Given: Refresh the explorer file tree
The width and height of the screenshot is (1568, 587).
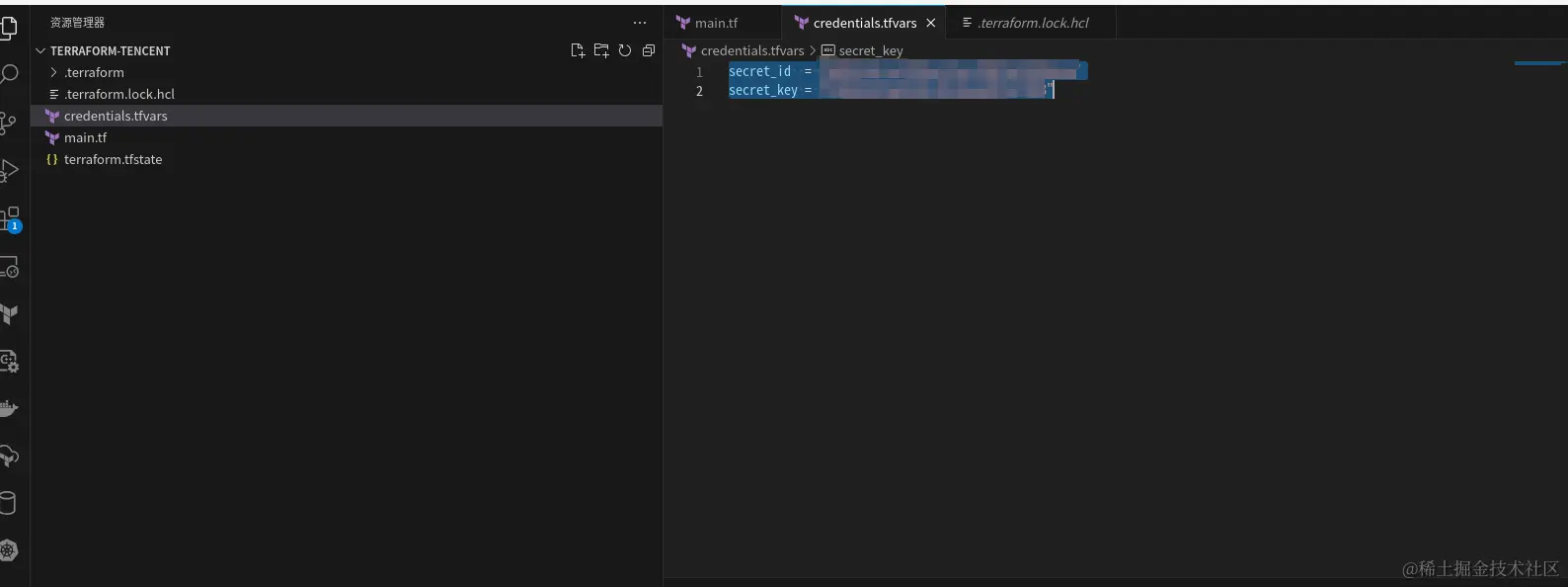Looking at the screenshot, I should pos(625,50).
